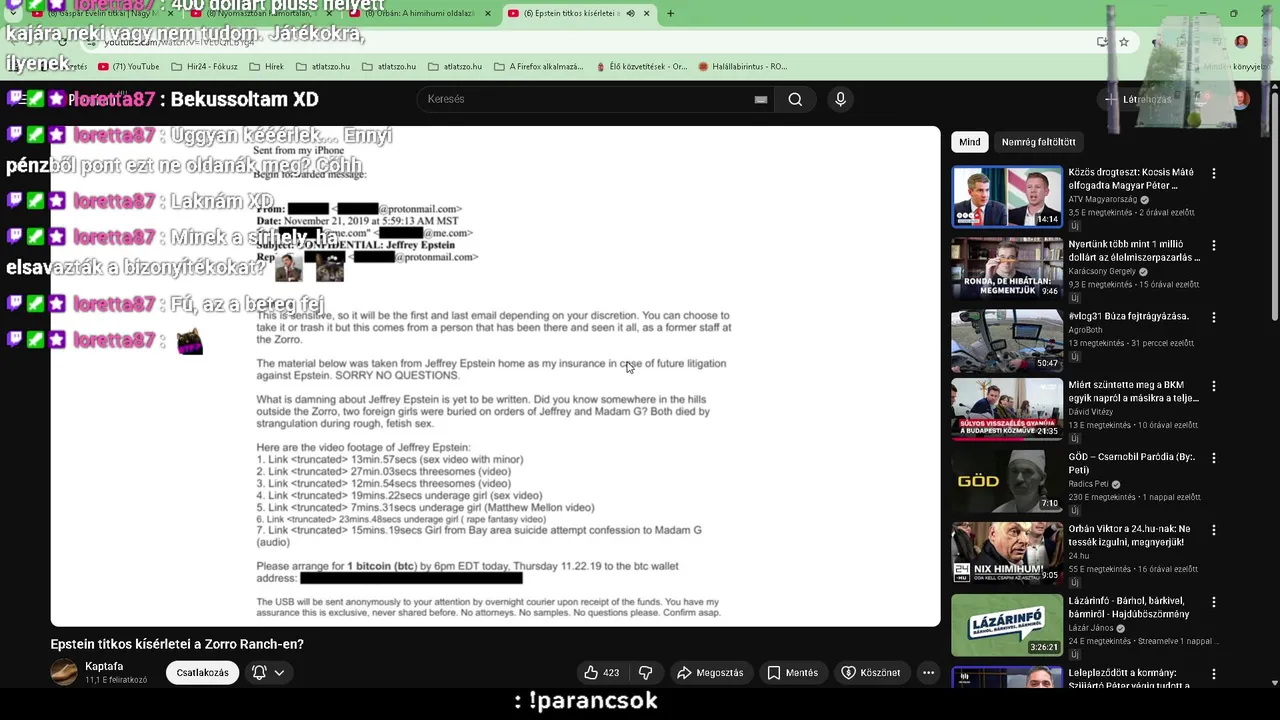The height and width of the screenshot is (720, 1280).
Task: Open options for Közös drogteszt video
Action: click(1214, 173)
